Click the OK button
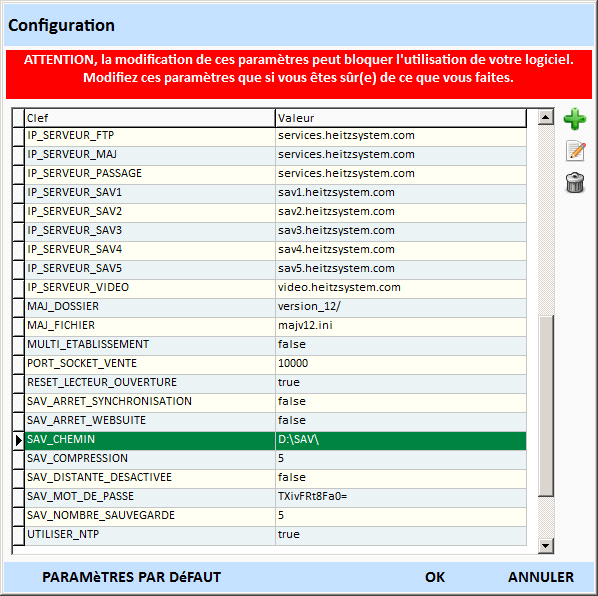The height and width of the screenshot is (596, 598). [x=435, y=577]
